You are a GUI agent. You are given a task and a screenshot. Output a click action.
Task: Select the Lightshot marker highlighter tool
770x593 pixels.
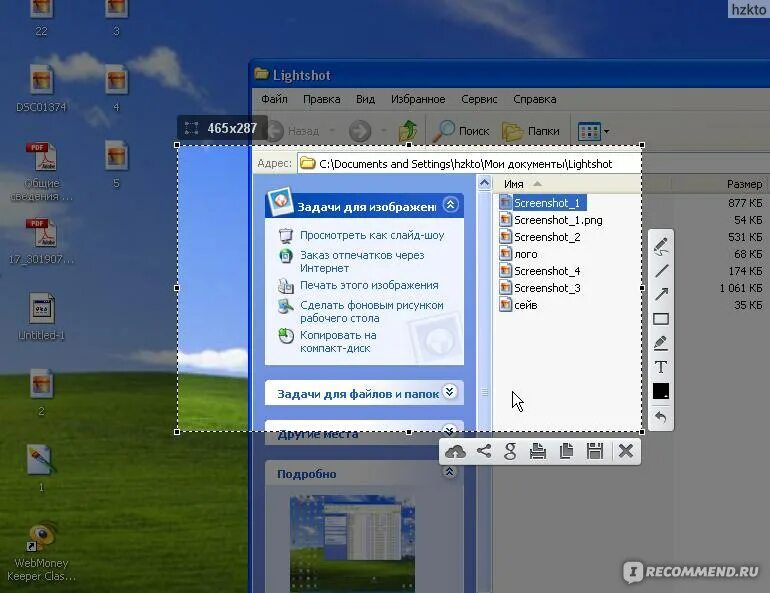tap(661, 343)
